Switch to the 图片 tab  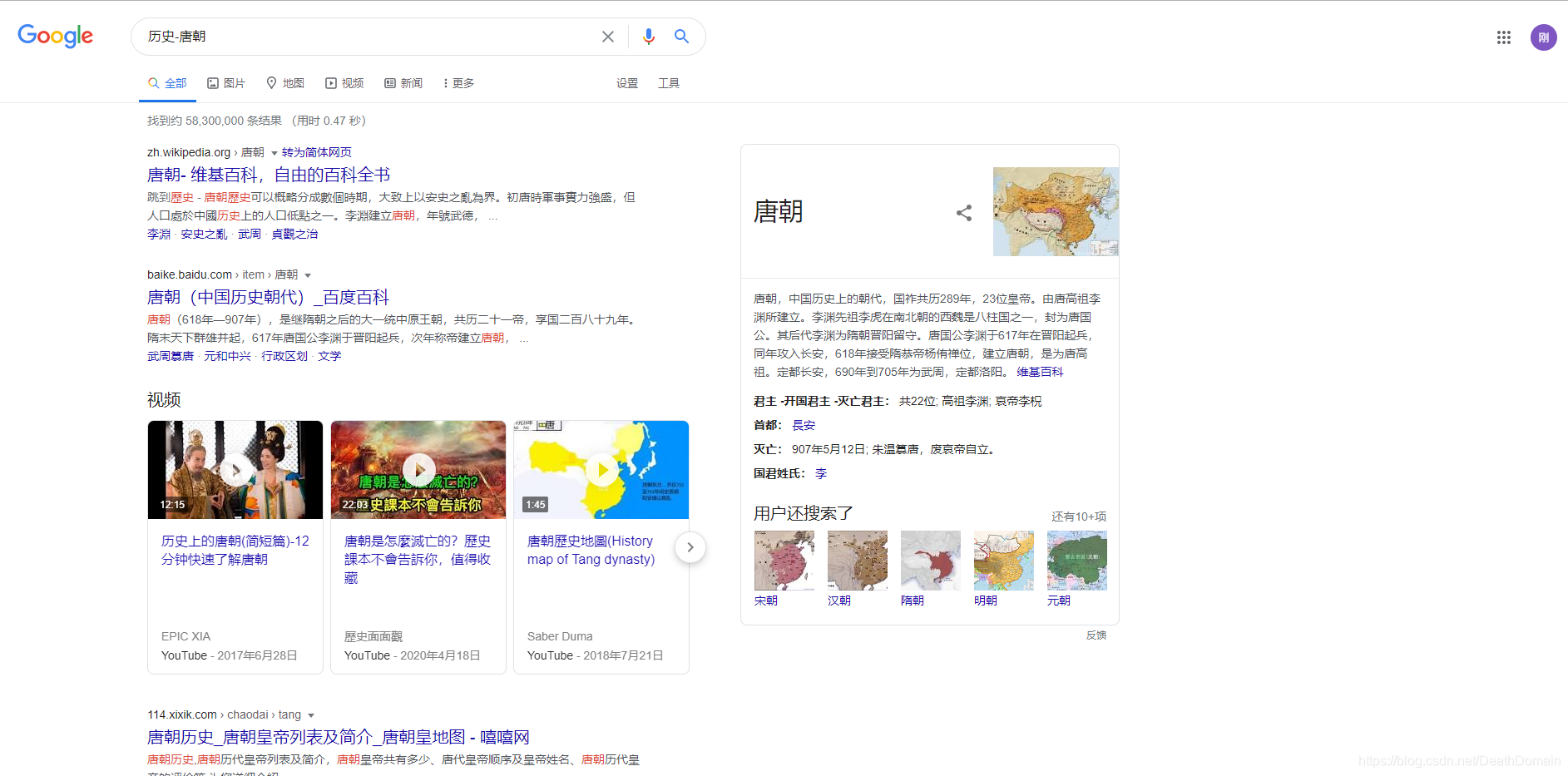click(226, 83)
